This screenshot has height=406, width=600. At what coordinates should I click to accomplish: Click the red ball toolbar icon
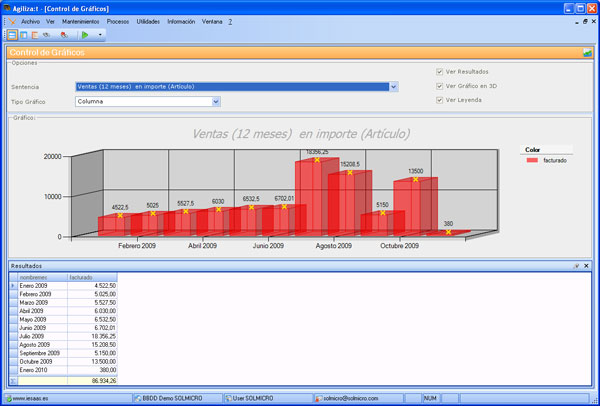coord(64,35)
